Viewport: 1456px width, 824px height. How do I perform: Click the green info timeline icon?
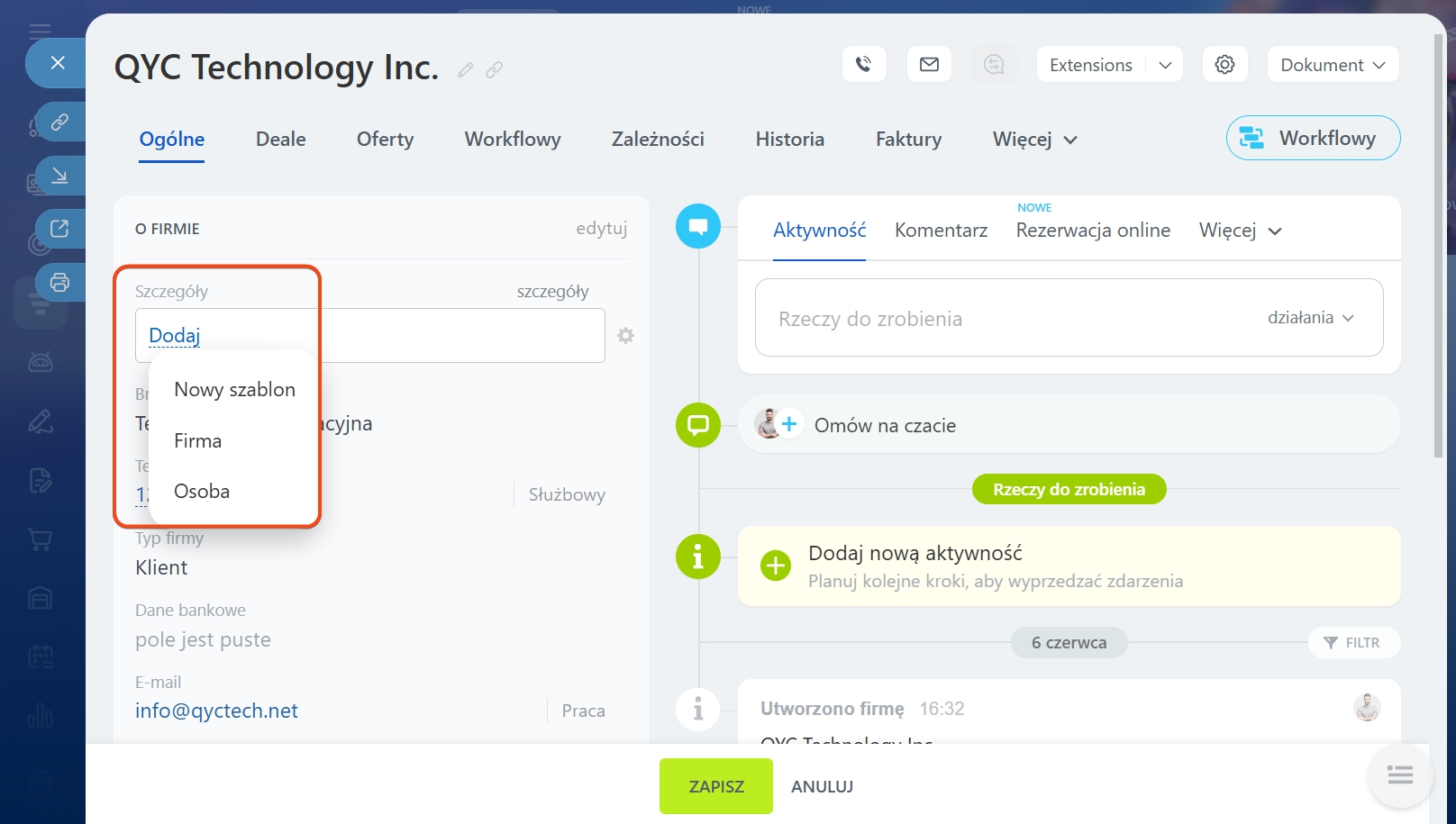698,557
